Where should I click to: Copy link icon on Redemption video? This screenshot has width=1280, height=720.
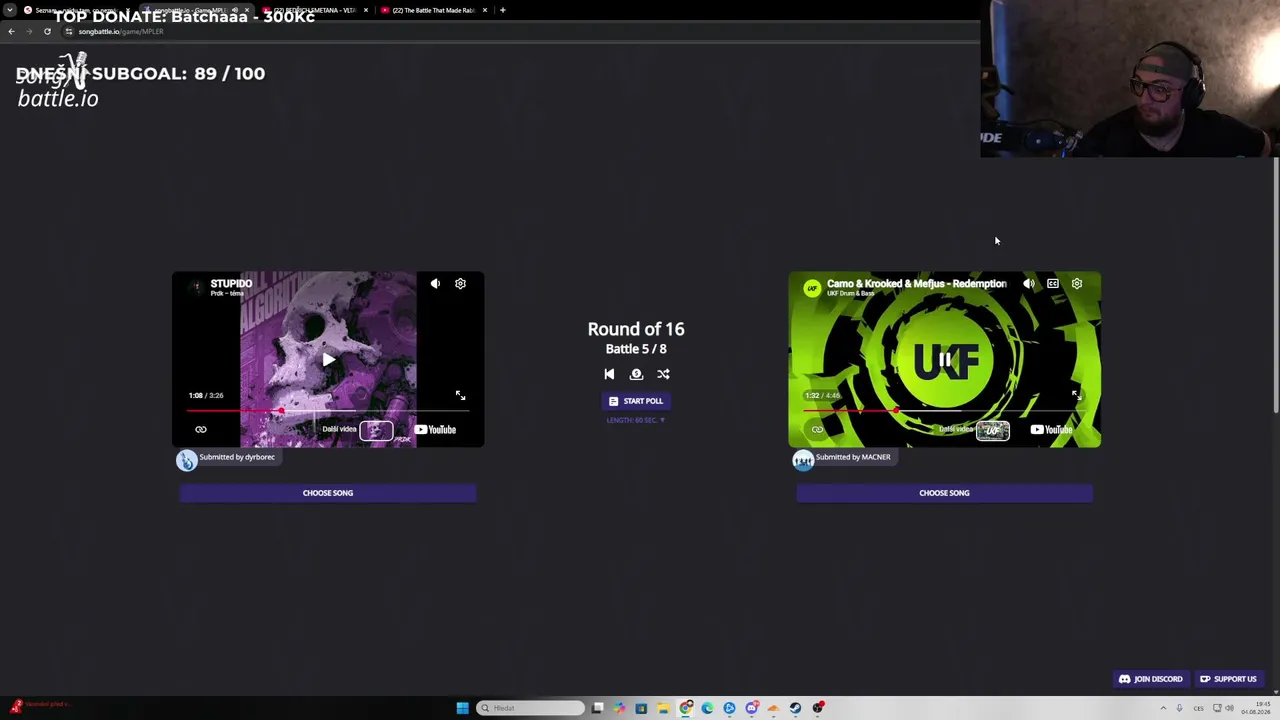pyautogui.click(x=817, y=430)
